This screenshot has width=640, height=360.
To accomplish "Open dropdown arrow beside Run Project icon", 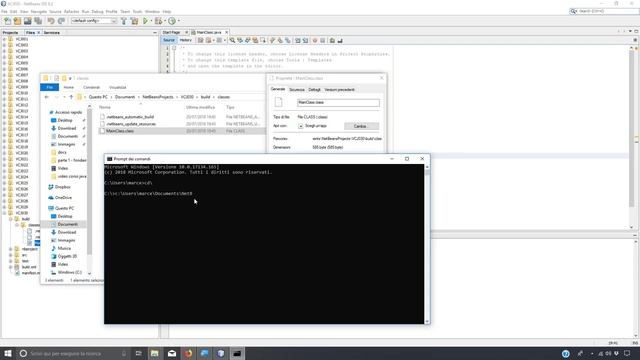I will (x=151, y=21).
